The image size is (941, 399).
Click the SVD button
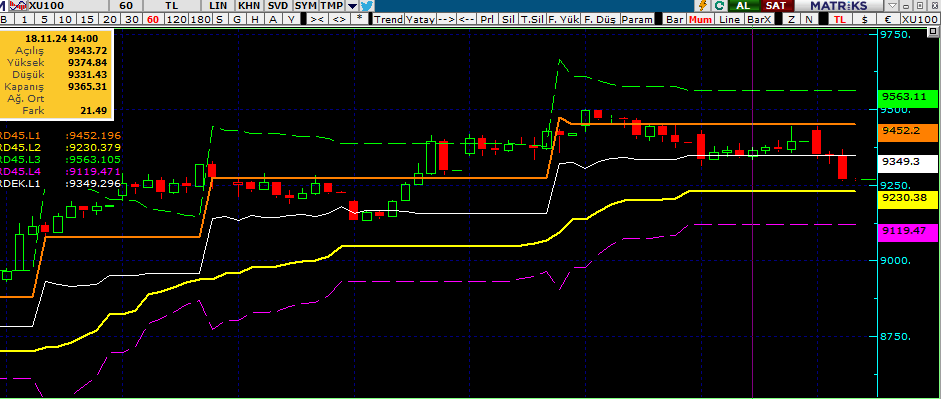[x=278, y=5]
